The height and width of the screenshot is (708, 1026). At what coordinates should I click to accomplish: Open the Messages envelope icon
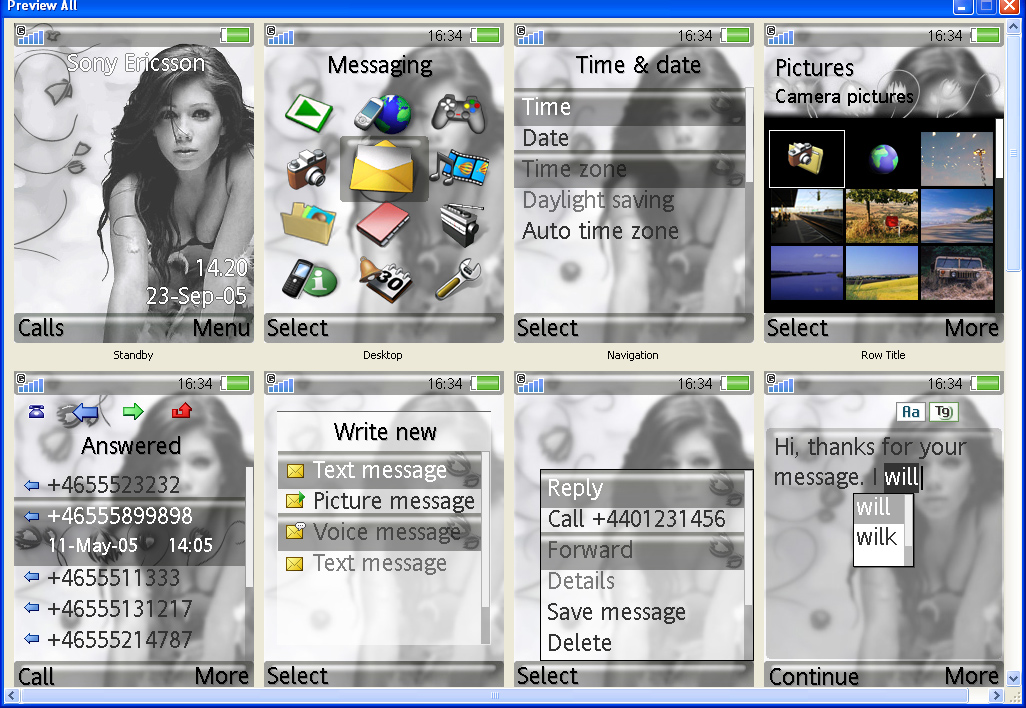pyautogui.click(x=384, y=169)
